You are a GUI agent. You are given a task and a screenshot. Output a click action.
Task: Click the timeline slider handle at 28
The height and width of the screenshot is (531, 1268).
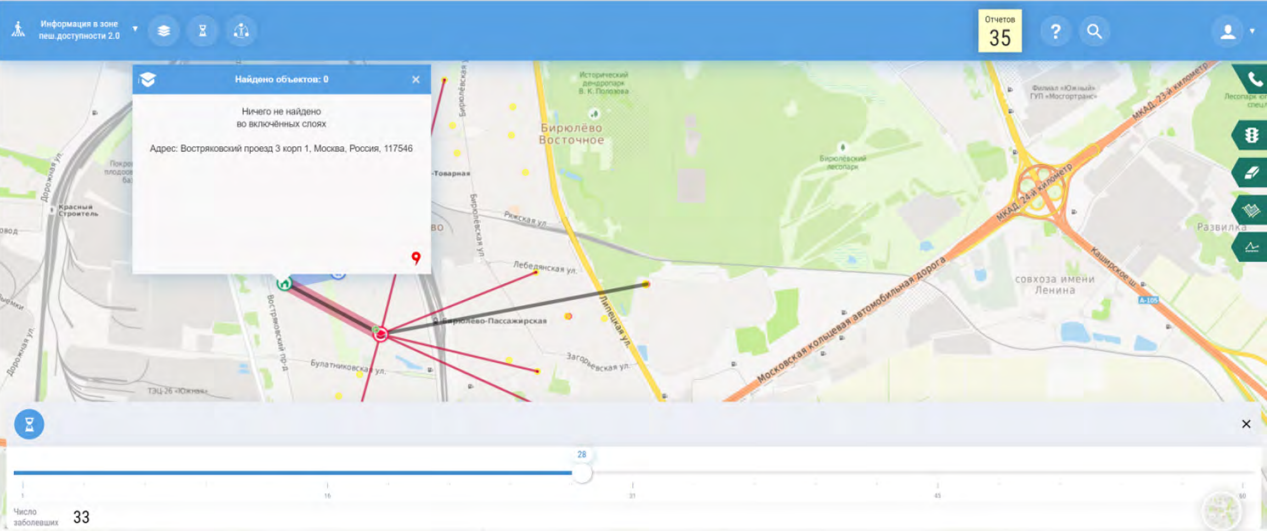582,473
